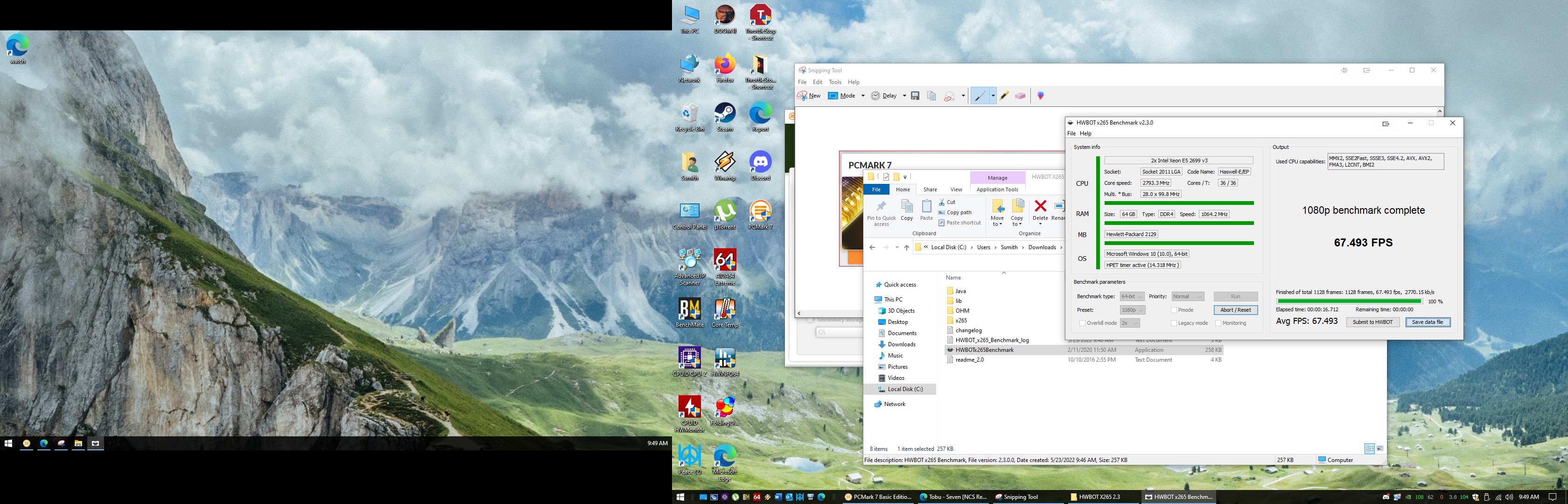This screenshot has height=504, width=1568.
Task: Select the HWBOTx265Benchmark file row
Action: pos(1084,350)
